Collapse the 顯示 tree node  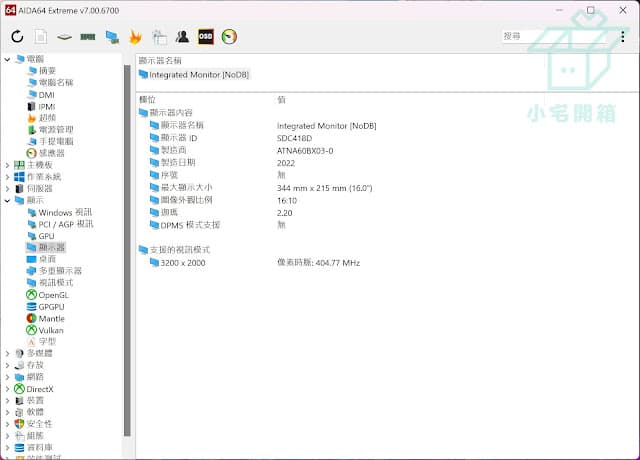[x=7, y=201]
